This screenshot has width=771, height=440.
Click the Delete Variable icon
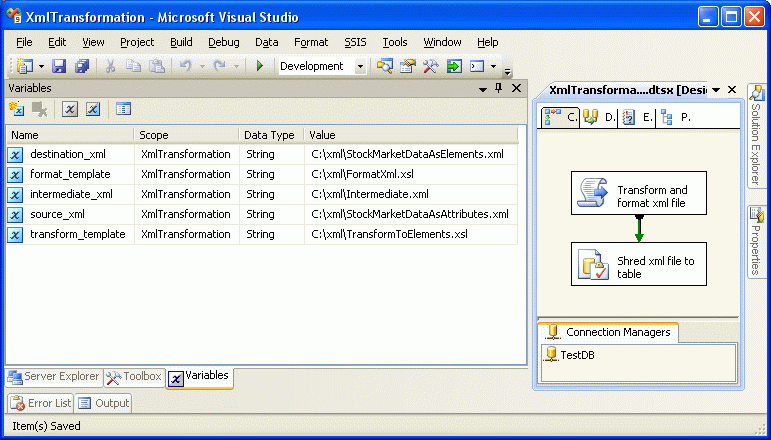[39, 109]
